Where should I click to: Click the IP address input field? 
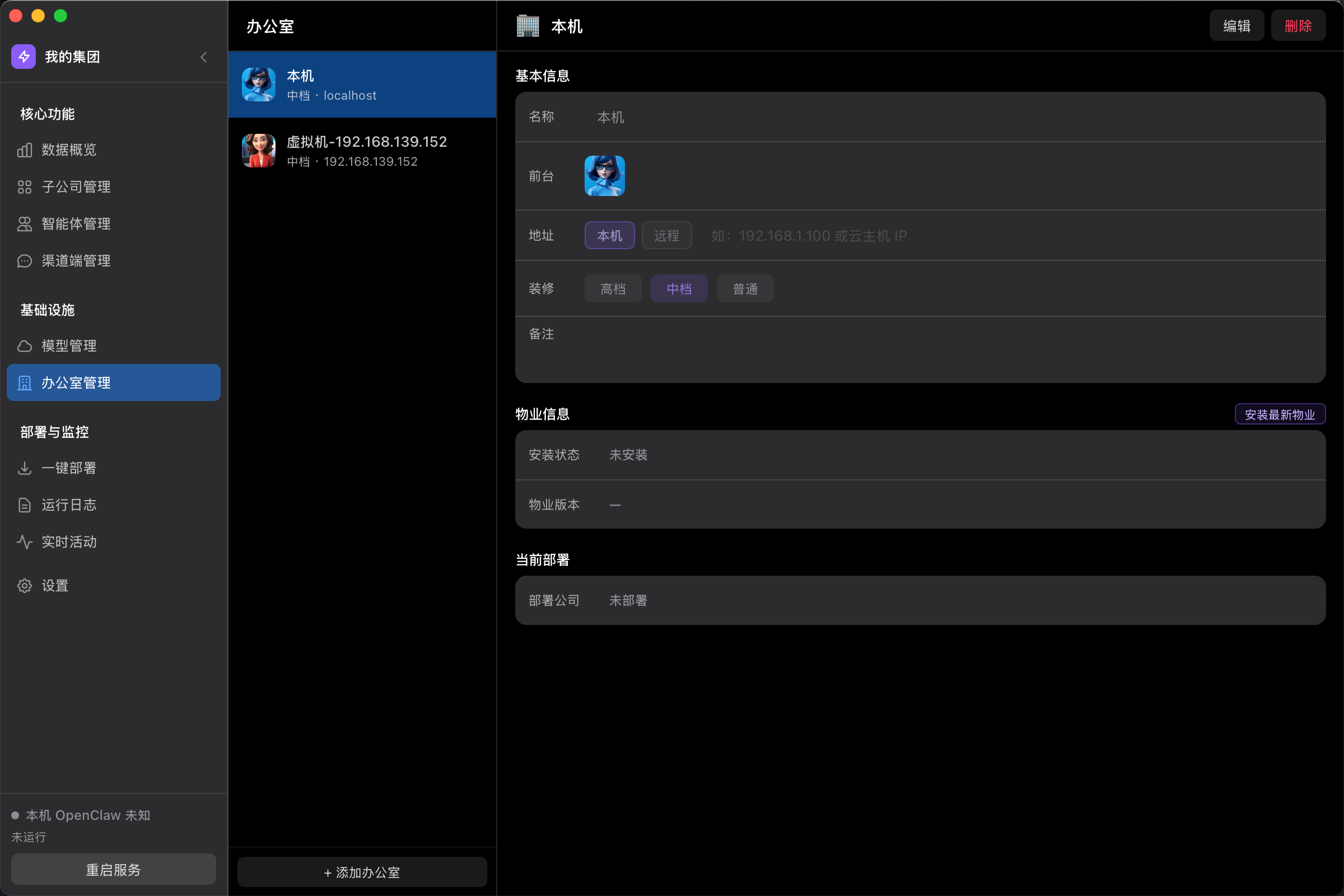[914, 235]
